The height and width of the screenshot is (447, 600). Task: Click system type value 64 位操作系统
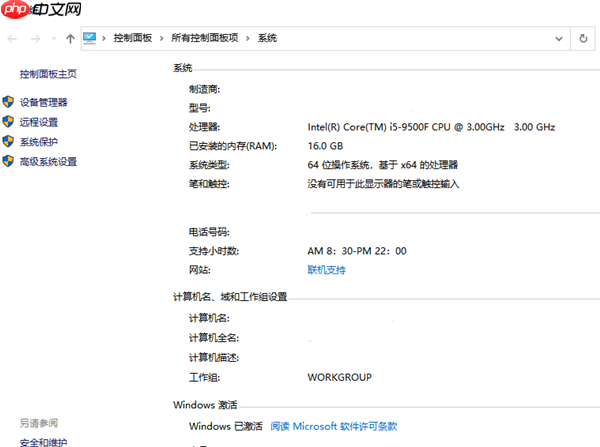[383, 165]
